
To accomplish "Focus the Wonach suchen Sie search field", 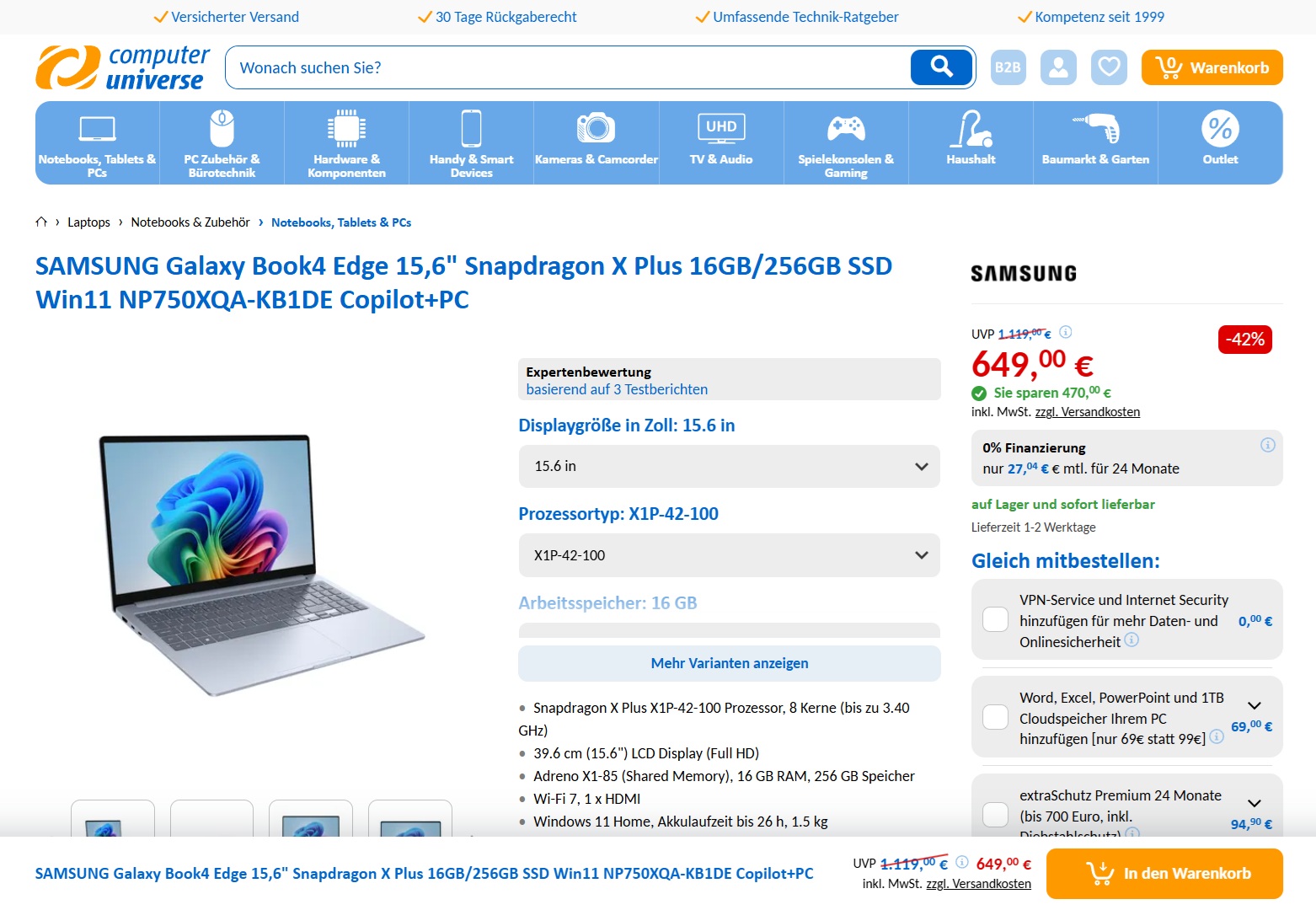I will tap(569, 67).
